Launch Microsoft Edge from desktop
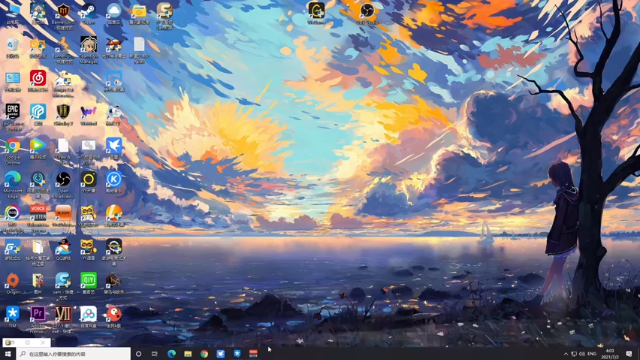 (13, 184)
